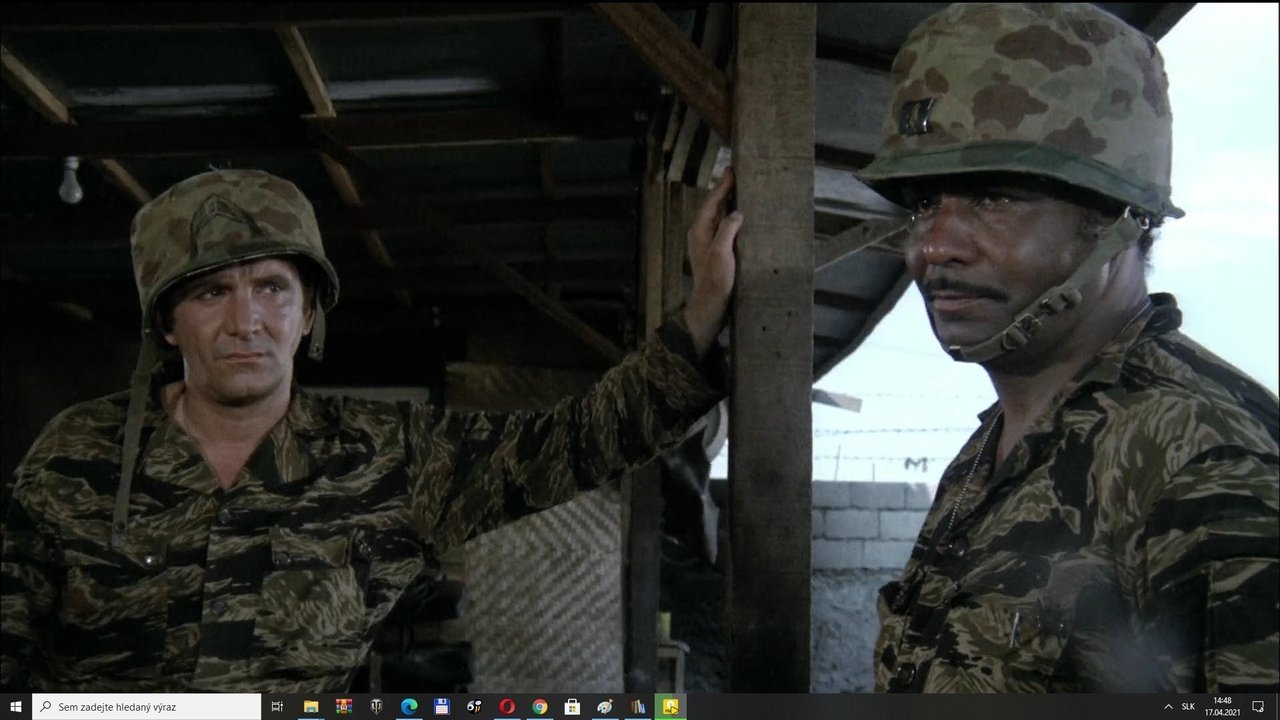Open SLK keyboard language switcher

point(1189,706)
